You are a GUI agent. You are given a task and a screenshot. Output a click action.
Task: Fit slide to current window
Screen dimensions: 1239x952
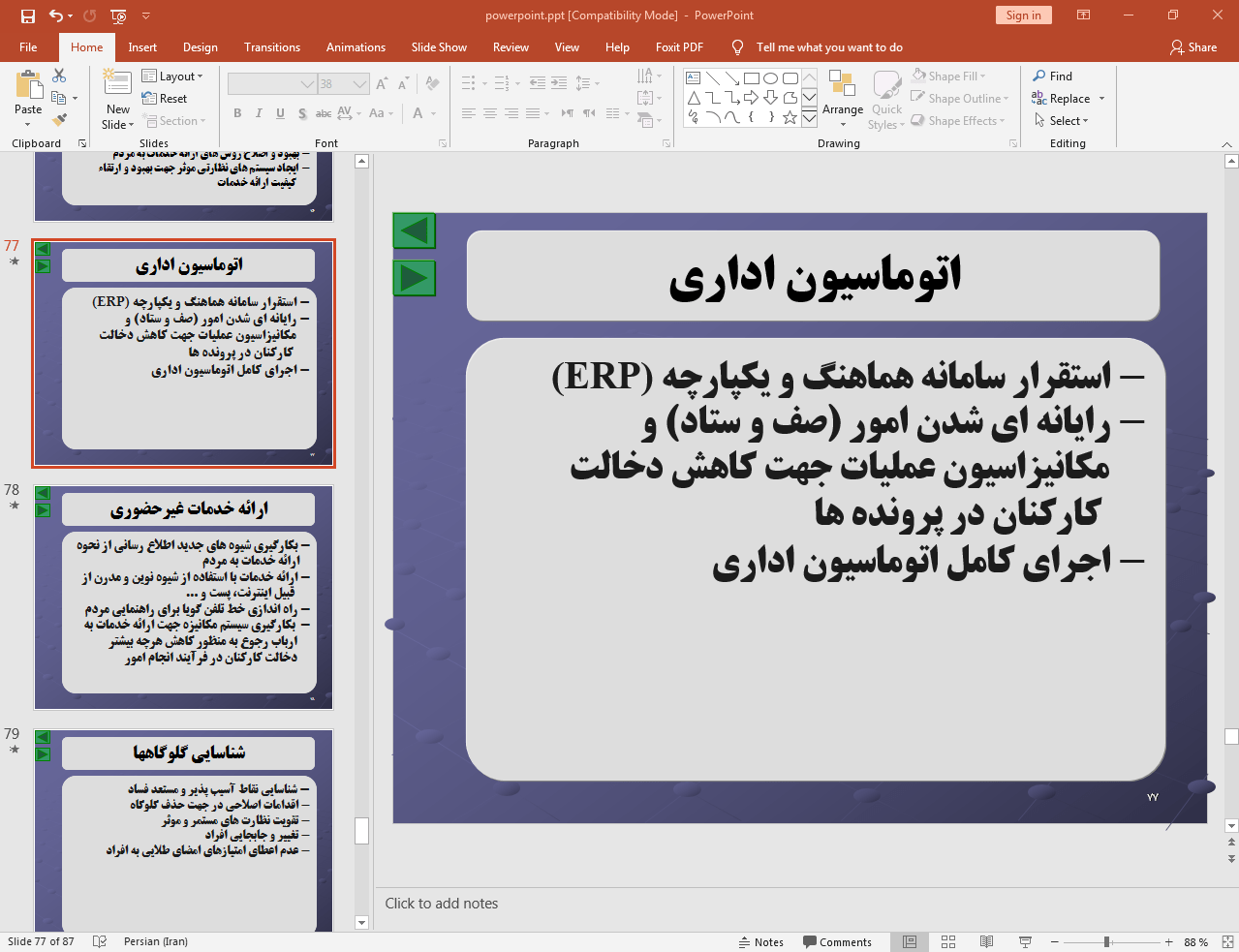tap(1226, 941)
